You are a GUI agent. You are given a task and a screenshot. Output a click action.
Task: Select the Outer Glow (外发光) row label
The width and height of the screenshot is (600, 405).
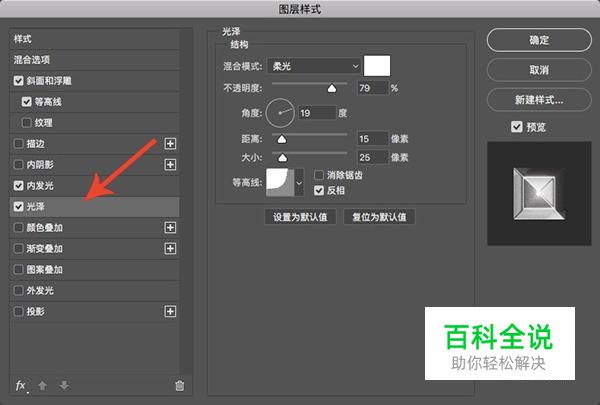click(40, 291)
